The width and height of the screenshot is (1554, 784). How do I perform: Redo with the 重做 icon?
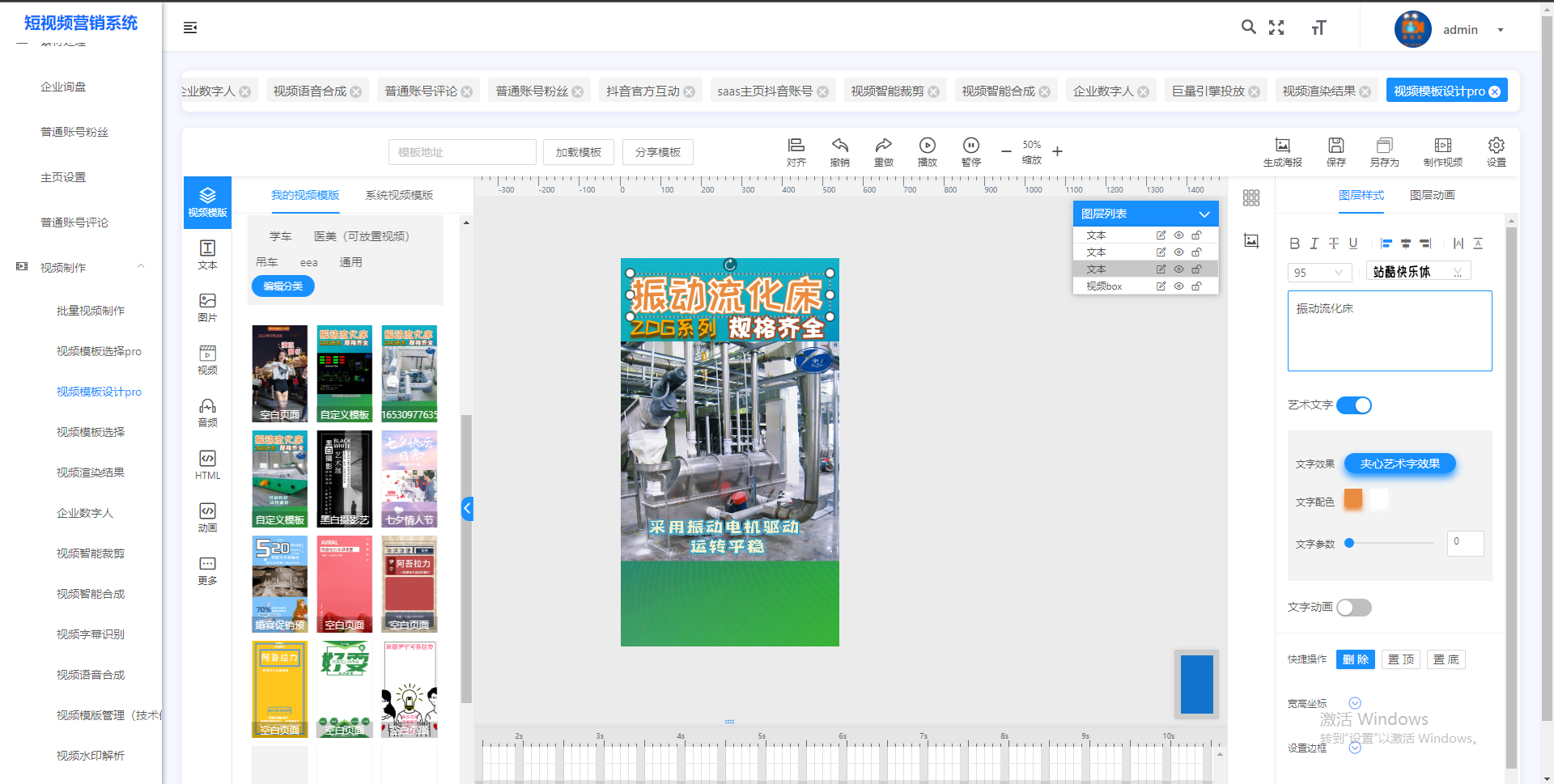pos(883,151)
